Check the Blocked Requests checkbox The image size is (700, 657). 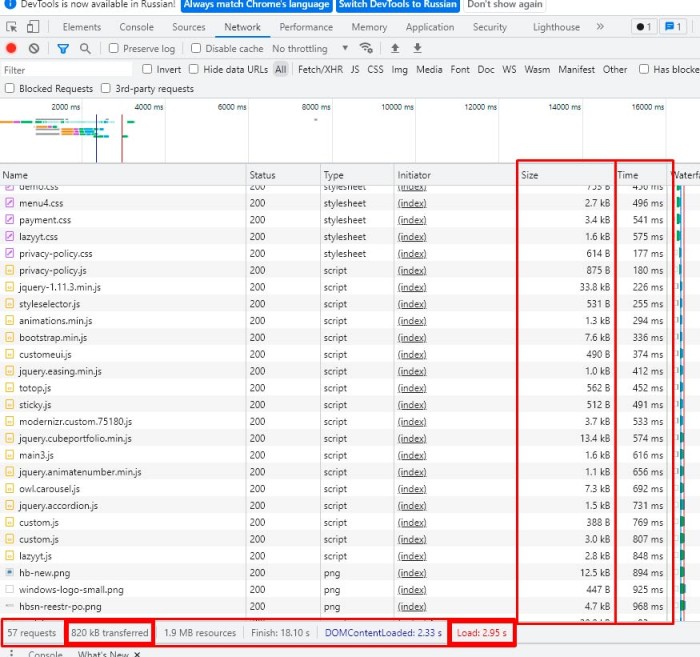[9, 88]
